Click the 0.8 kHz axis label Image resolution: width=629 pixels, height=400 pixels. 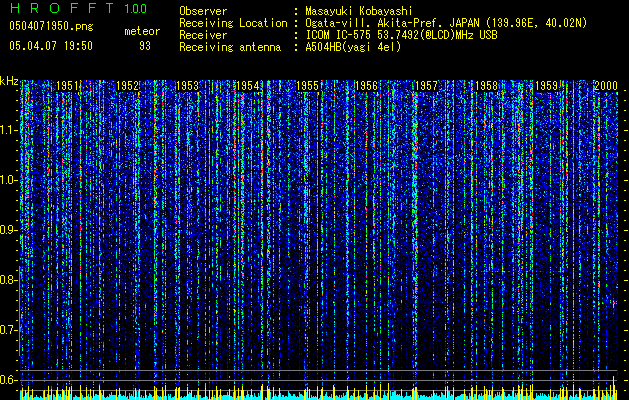tap(7, 280)
